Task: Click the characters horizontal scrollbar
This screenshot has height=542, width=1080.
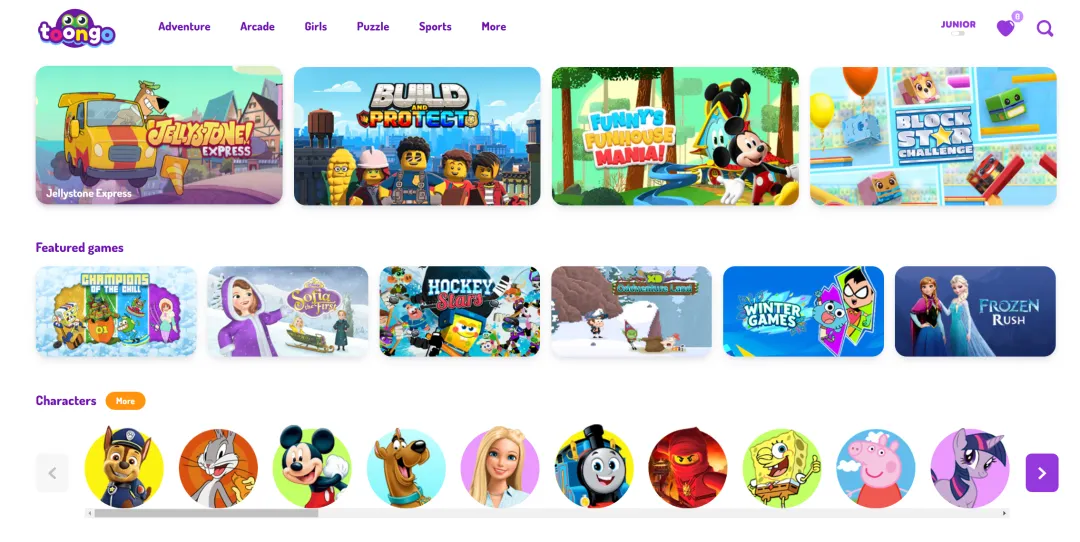Action: [547, 513]
